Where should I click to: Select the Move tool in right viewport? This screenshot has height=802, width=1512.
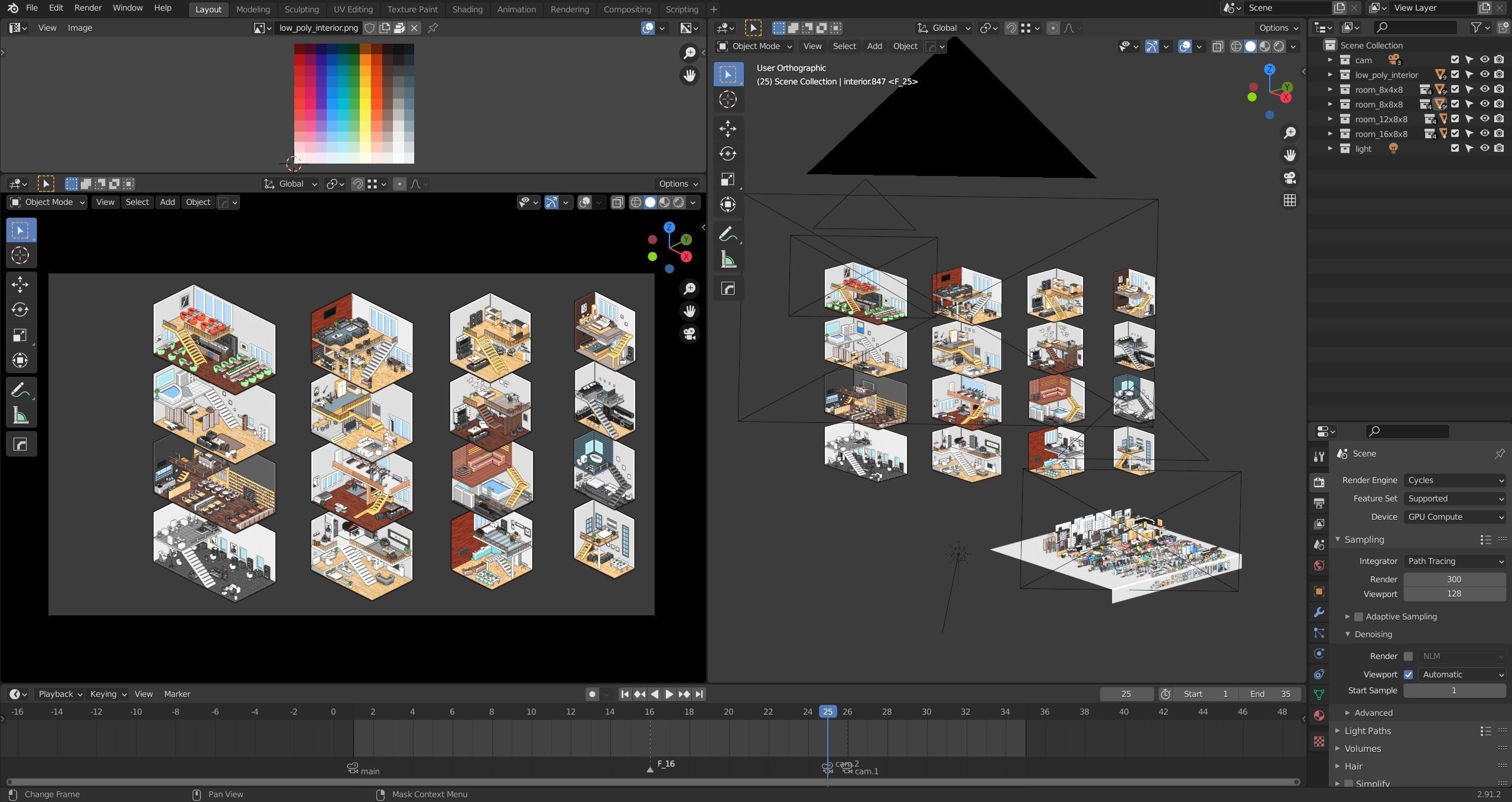coord(728,128)
